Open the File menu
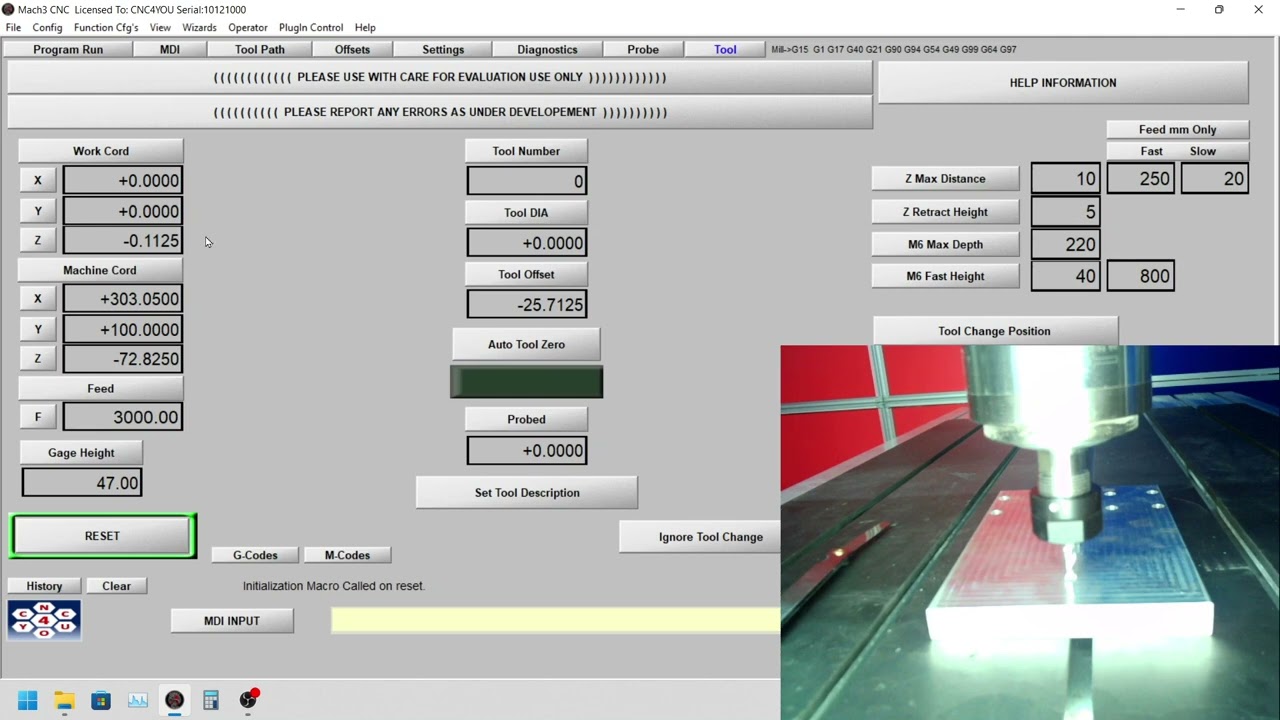 (13, 27)
